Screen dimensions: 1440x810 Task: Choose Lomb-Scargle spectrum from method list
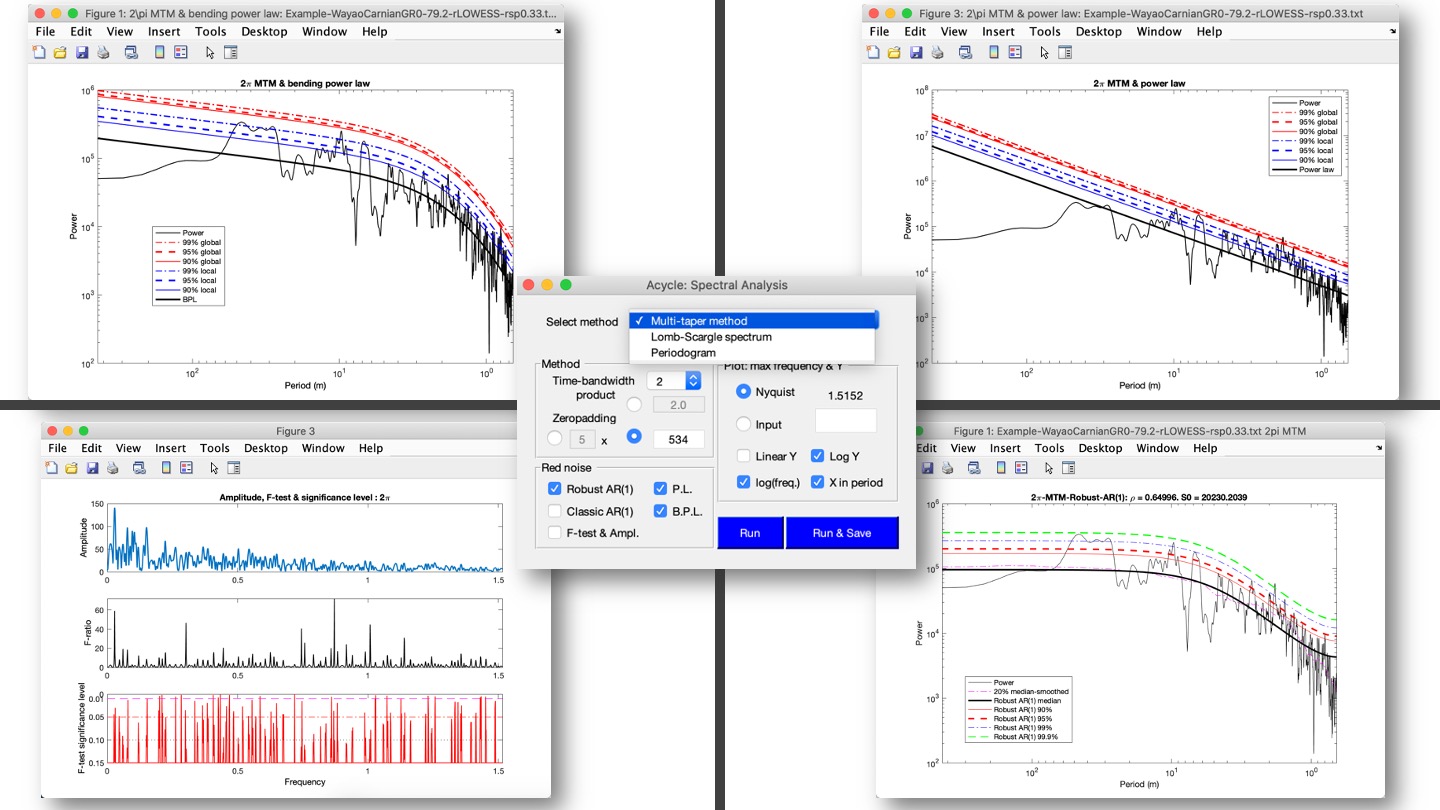[711, 337]
